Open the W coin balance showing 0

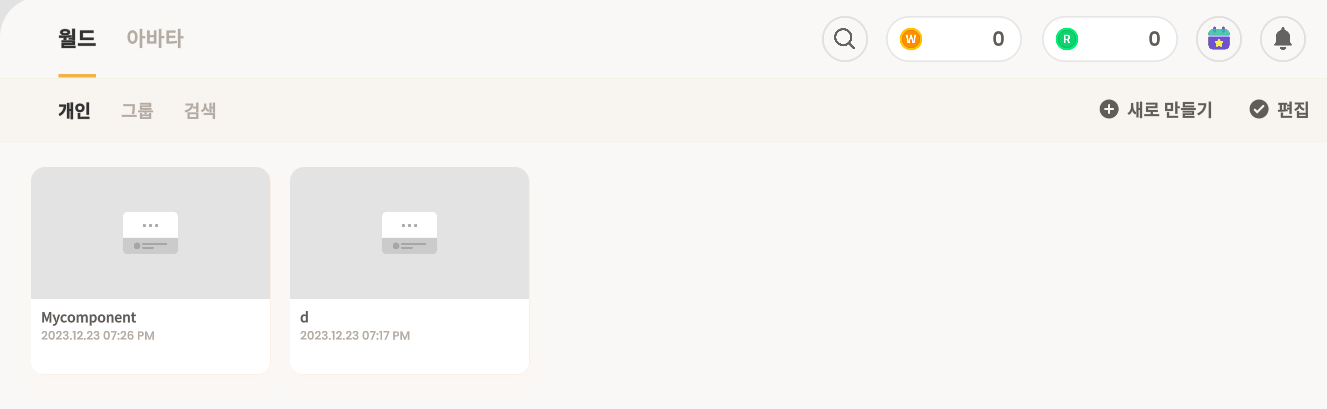tap(954, 39)
